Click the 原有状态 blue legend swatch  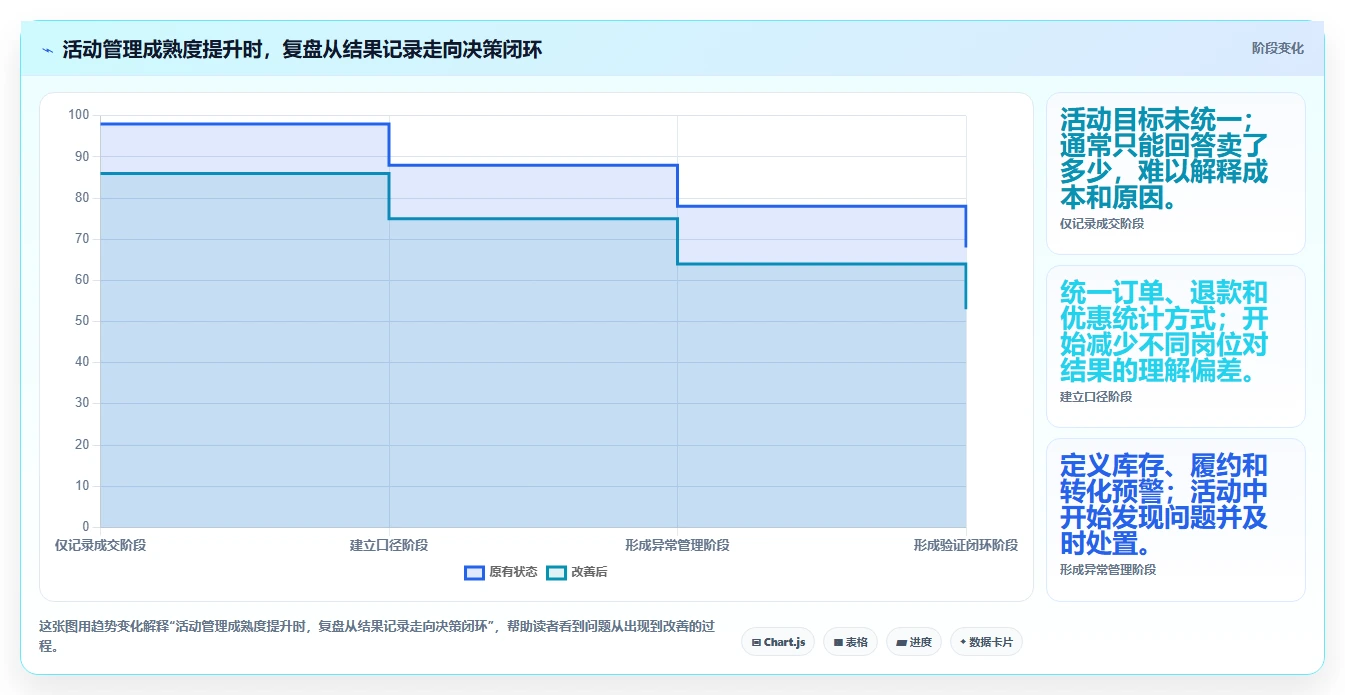[x=475, y=572]
